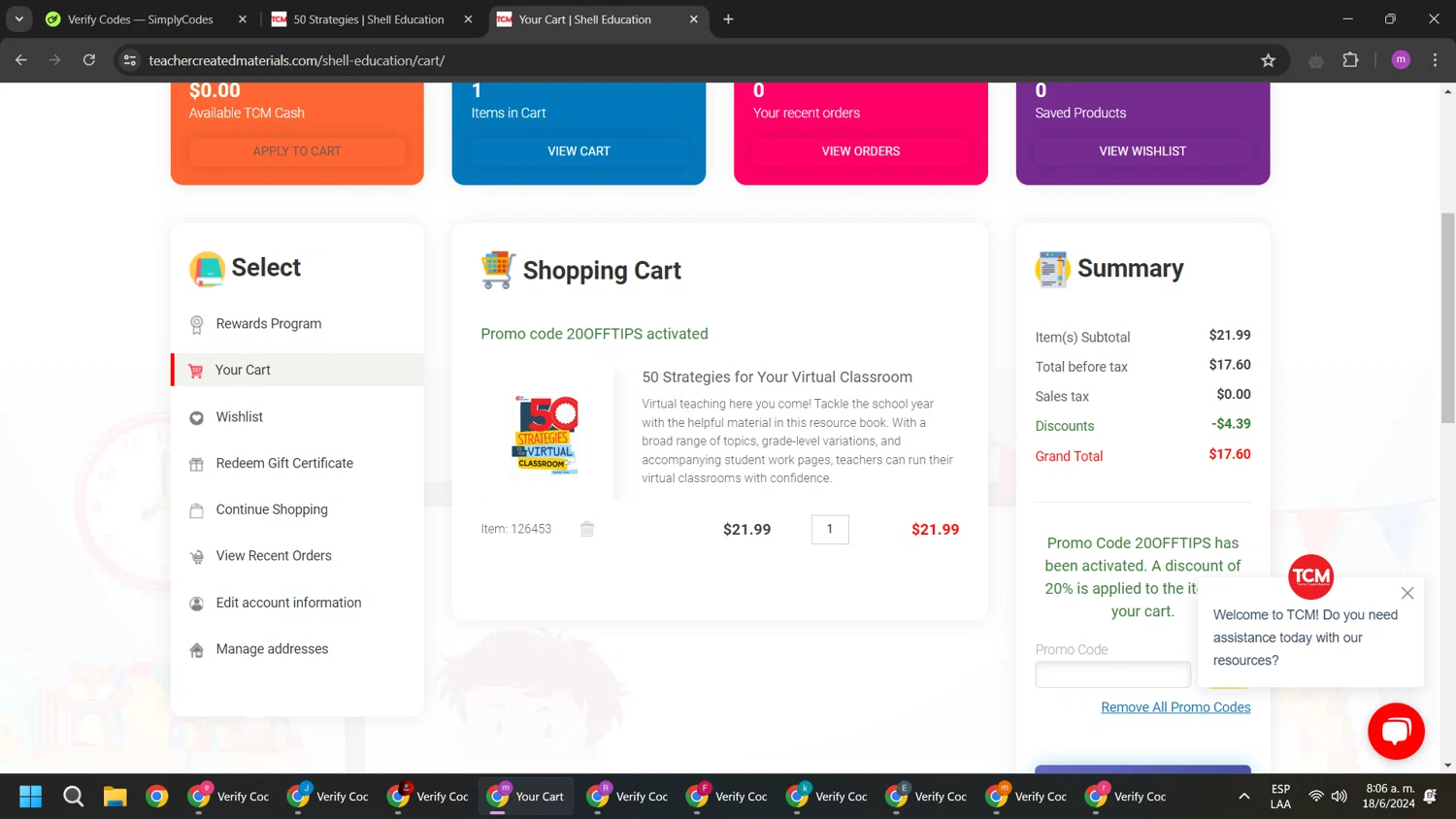Open the live chat bubble button
Viewport: 1456px width, 819px height.
pos(1396,732)
